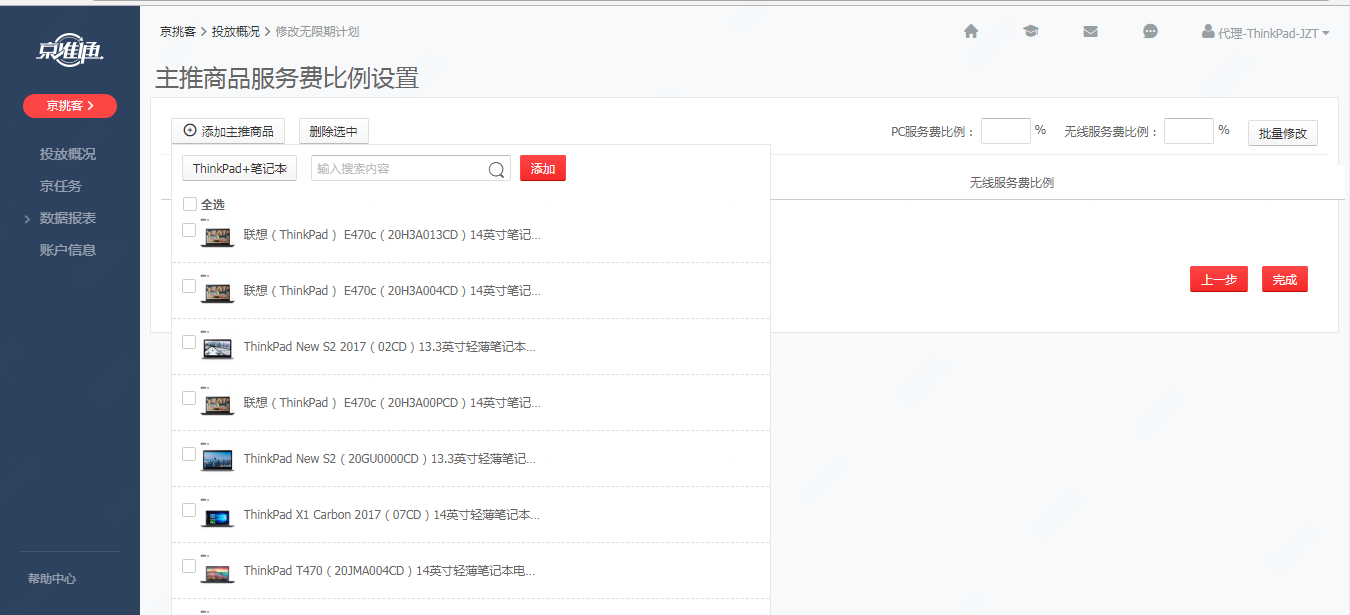Screen dimensions: 1350x615
Task: Open the chat bubble messages icon
Action: coord(1150,32)
